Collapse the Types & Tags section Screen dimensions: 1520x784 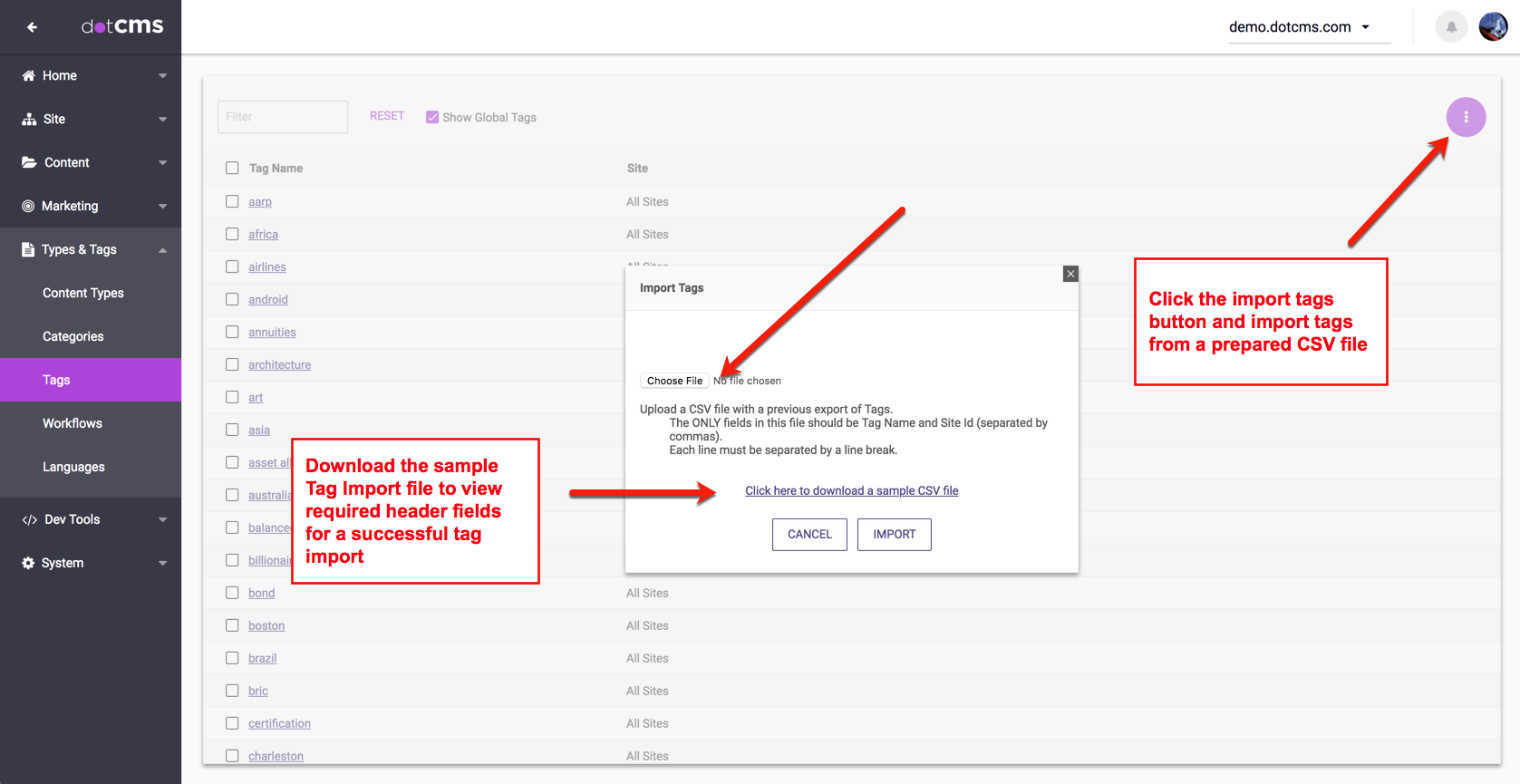click(x=162, y=250)
